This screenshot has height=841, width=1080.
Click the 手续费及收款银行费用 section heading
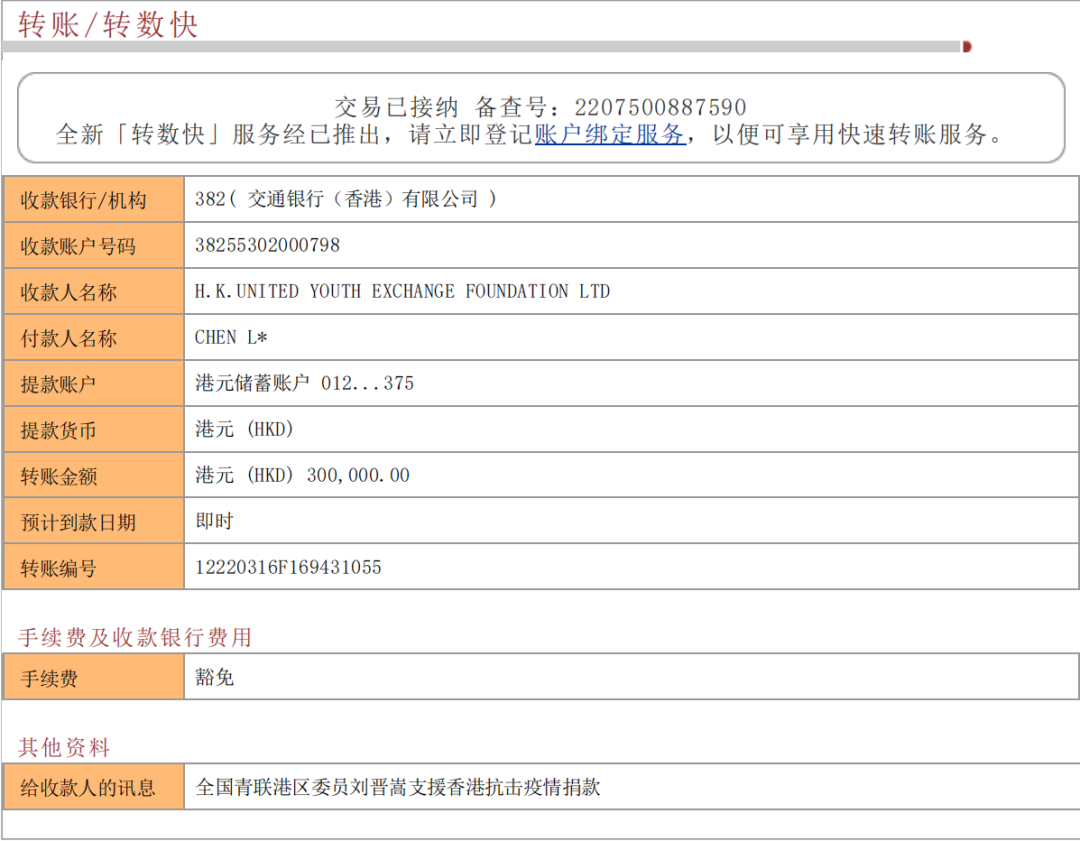click(135, 637)
